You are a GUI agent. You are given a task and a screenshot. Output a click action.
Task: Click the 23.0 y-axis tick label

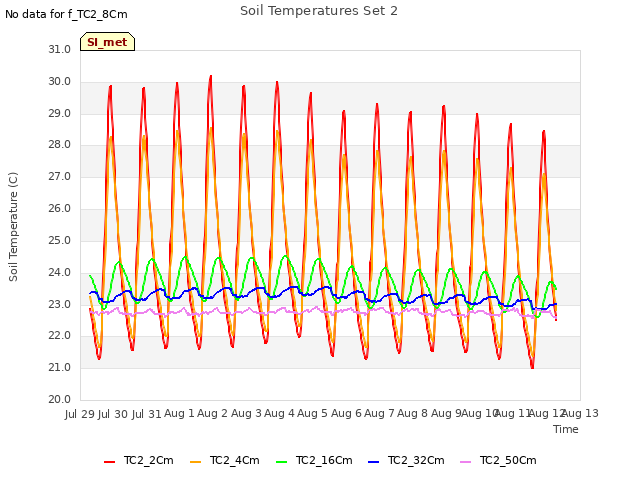click(x=60, y=304)
